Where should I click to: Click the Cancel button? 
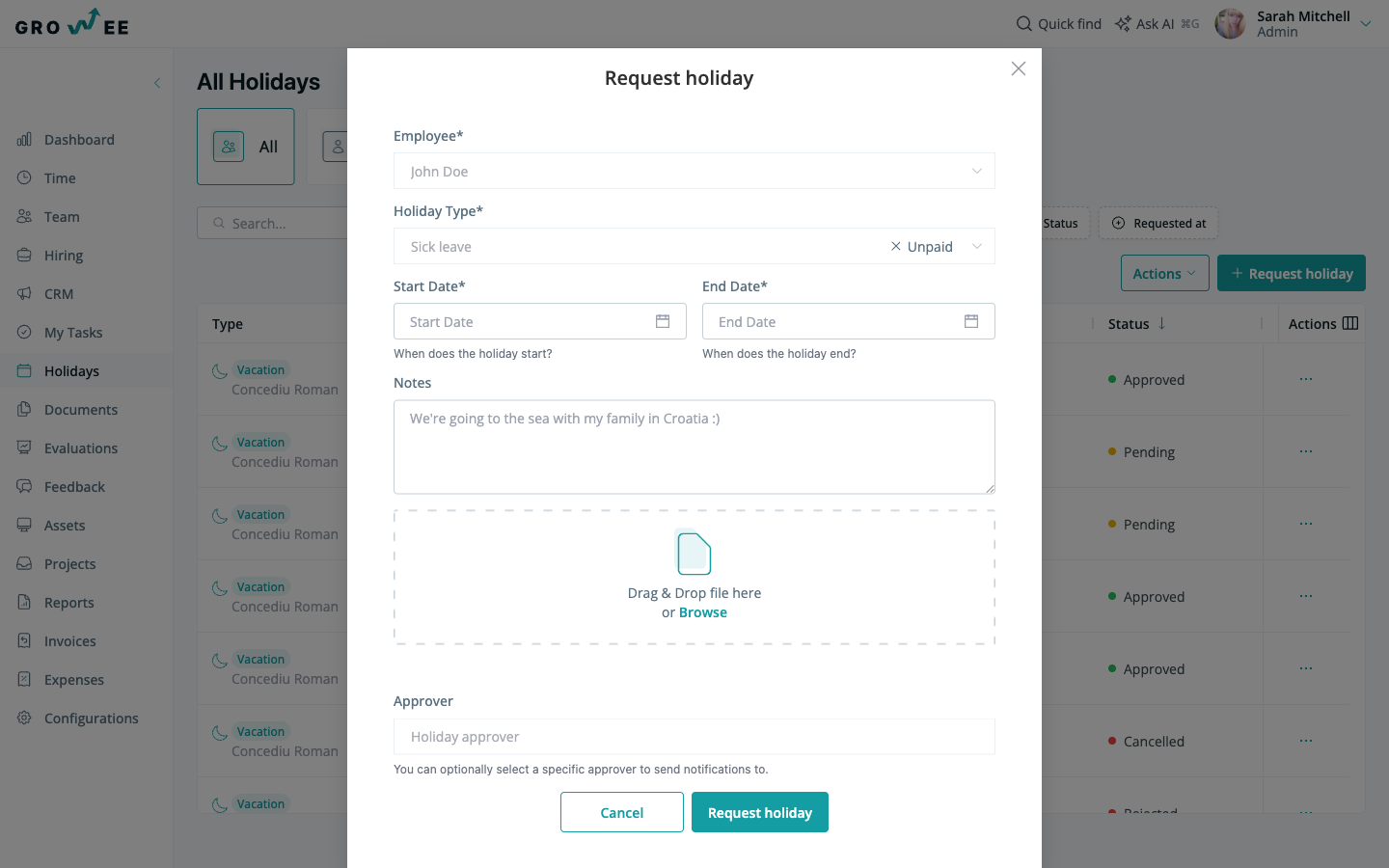[622, 812]
